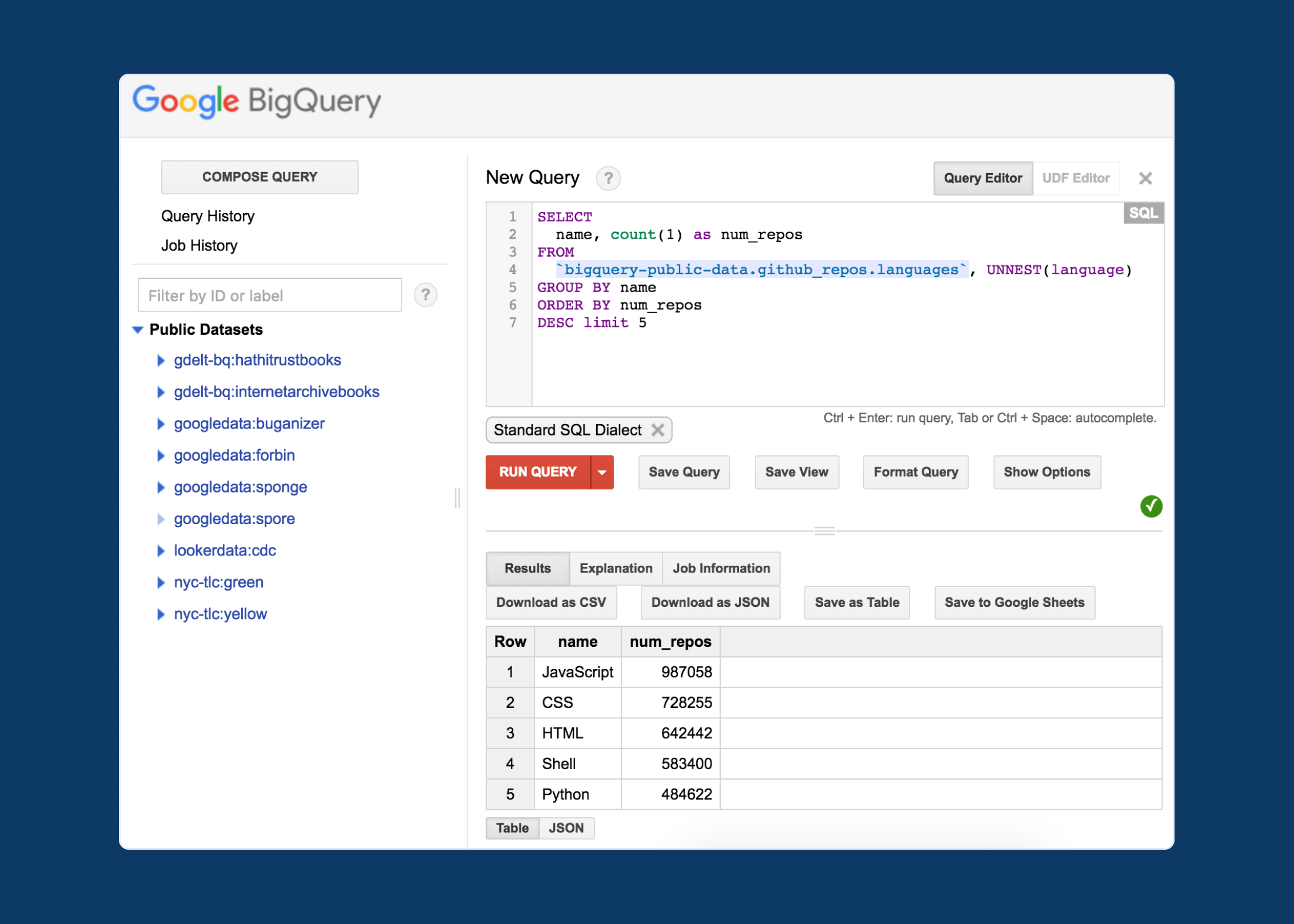The height and width of the screenshot is (924, 1294).
Task: Click the help icon beside the filter field
Action: tap(425, 295)
